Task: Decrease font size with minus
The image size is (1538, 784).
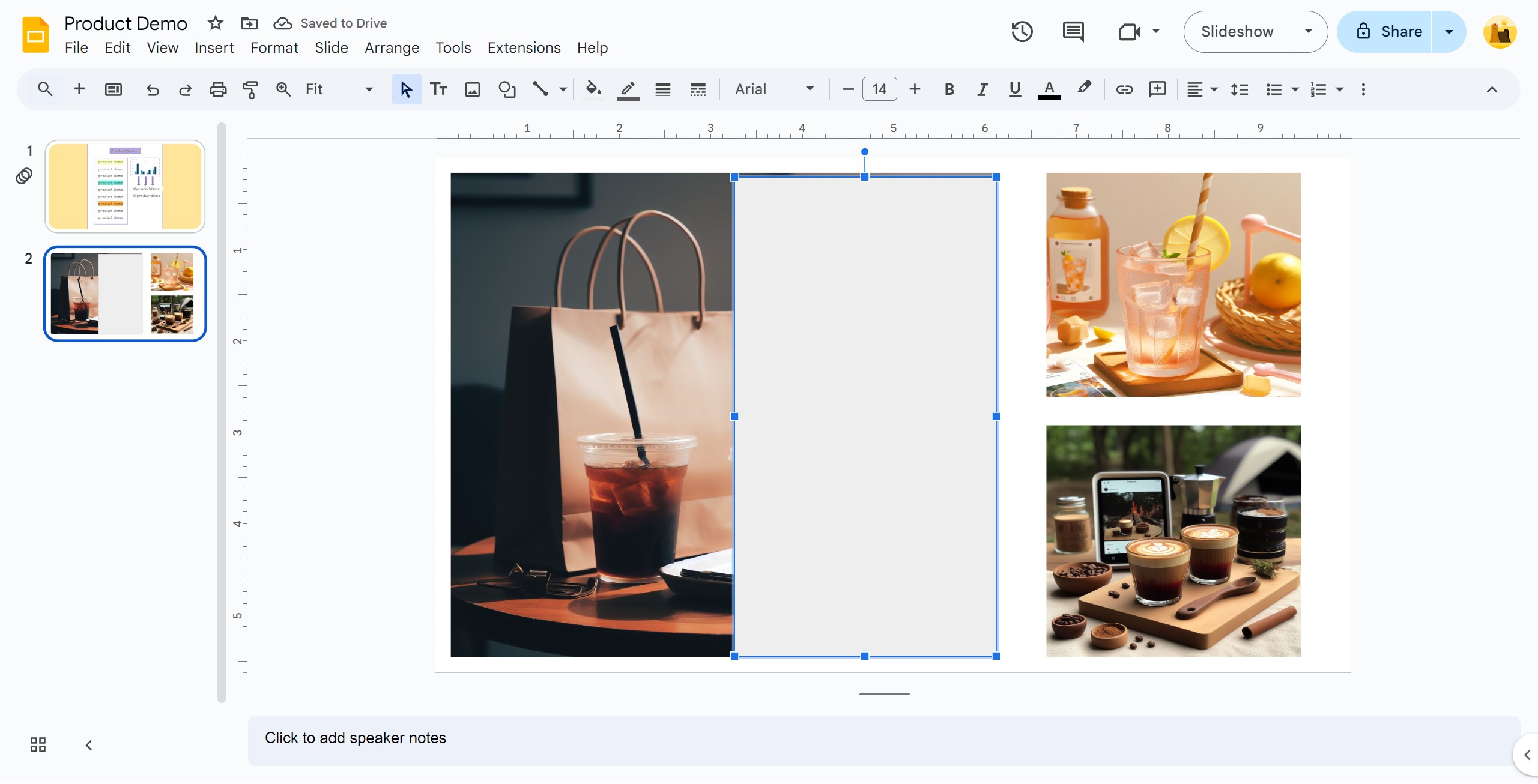Action: pos(848,89)
